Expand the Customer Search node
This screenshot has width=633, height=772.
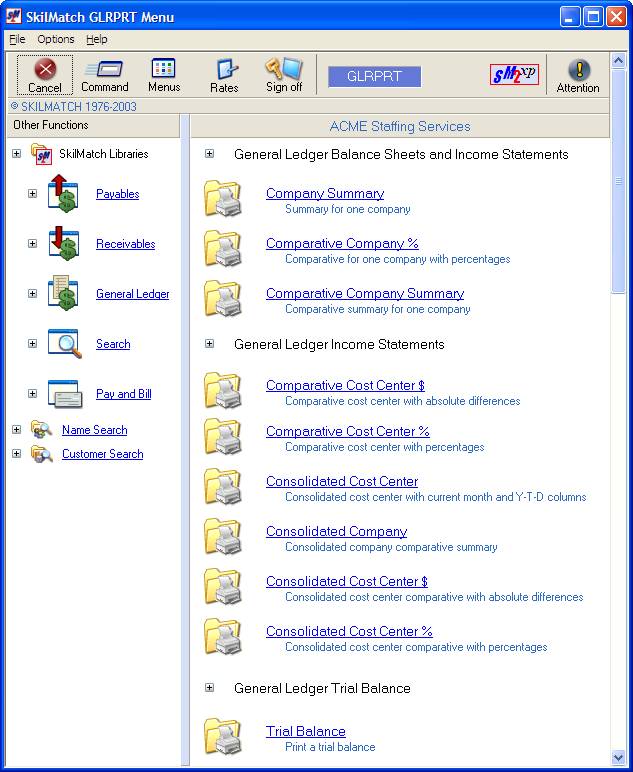pos(17,453)
